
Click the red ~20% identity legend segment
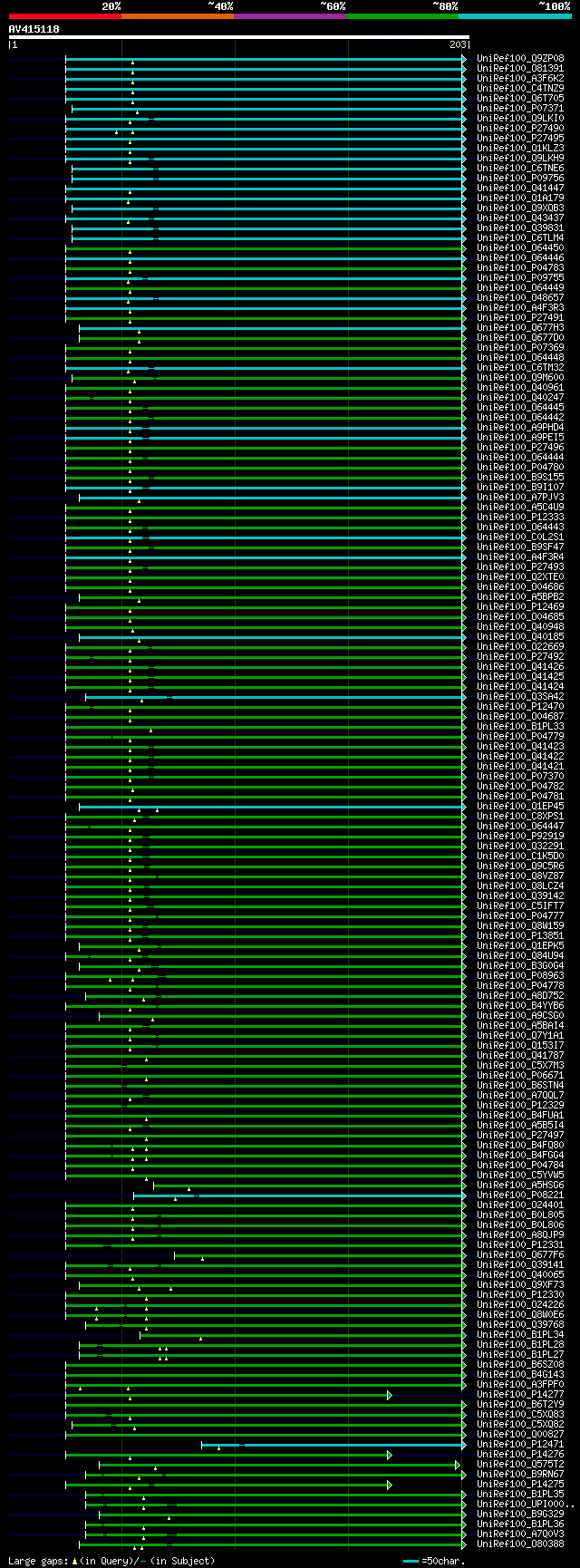point(65,16)
